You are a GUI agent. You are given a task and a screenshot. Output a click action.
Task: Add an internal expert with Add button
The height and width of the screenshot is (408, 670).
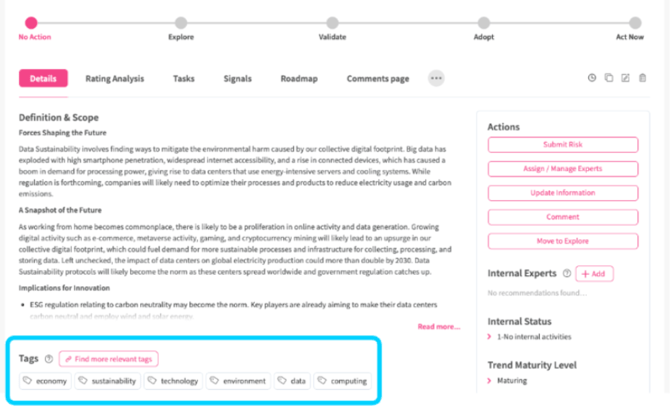[x=594, y=274]
